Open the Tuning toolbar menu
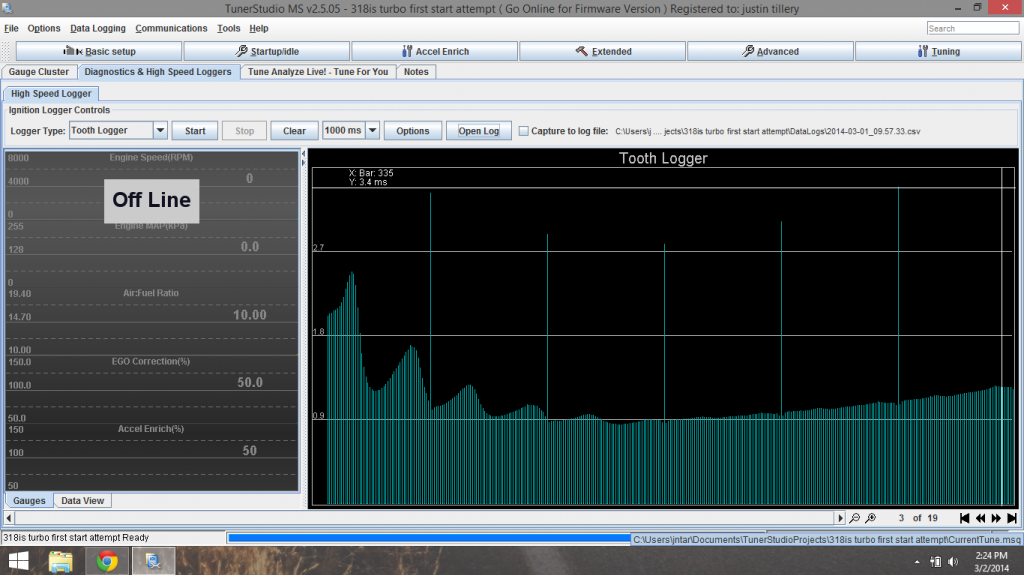This screenshot has height=575, width=1024. pos(938,51)
